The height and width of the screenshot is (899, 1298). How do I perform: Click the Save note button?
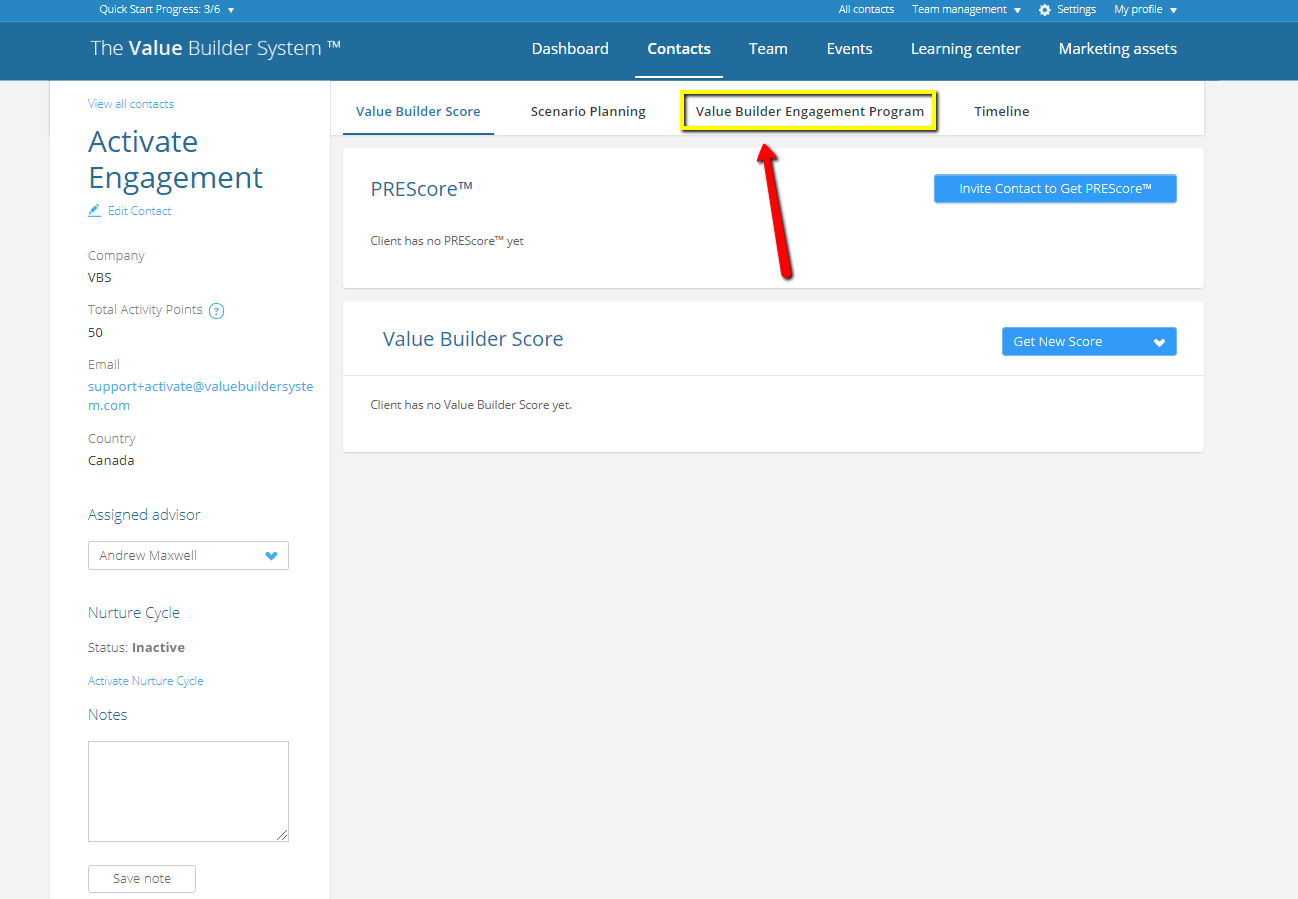[x=142, y=878]
